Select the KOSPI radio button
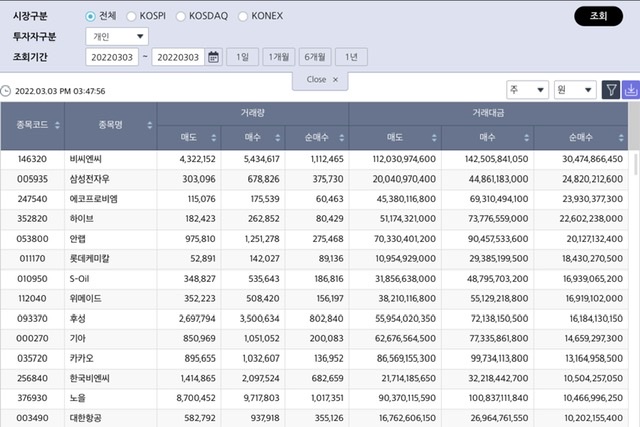Screen dimensions: 640x427 133,16
